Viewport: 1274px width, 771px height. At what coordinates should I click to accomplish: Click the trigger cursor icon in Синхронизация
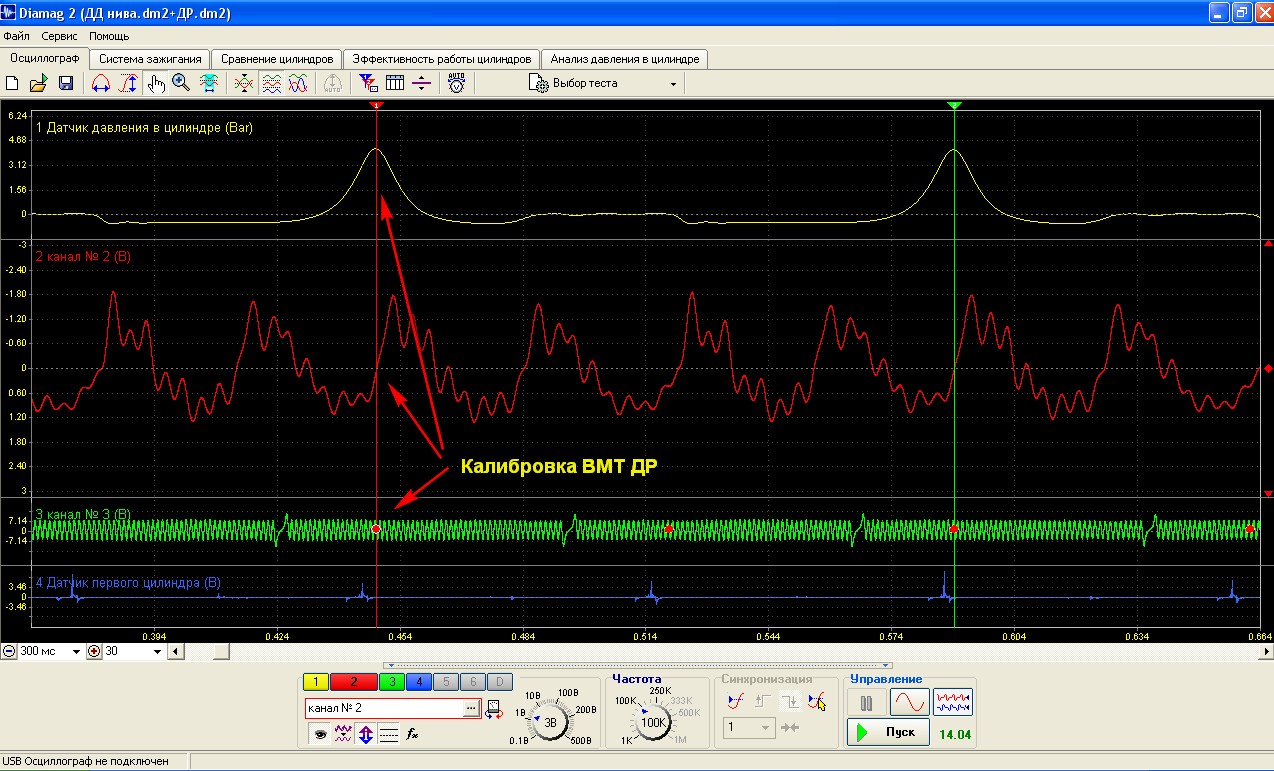pyautogui.click(x=816, y=701)
